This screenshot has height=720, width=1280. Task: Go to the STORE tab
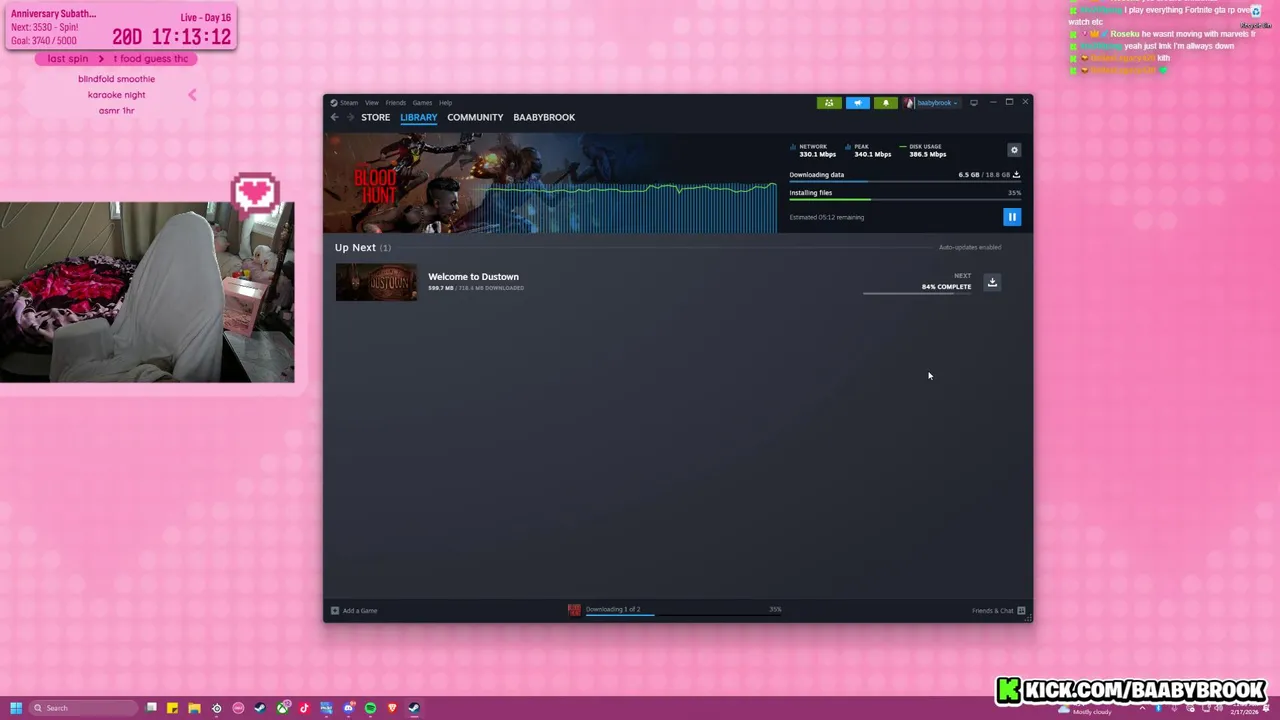[375, 117]
